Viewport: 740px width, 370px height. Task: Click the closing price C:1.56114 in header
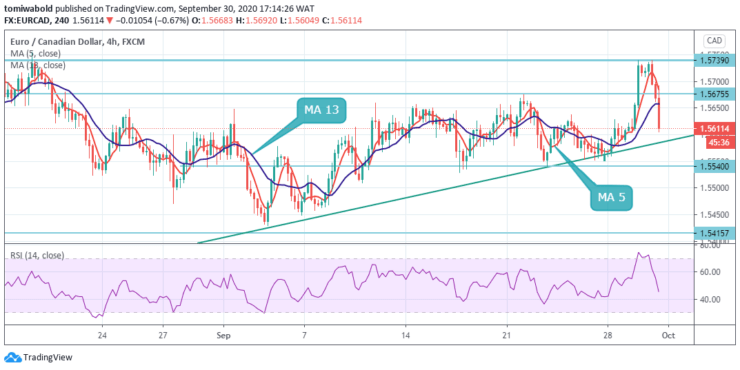[x=342, y=20]
